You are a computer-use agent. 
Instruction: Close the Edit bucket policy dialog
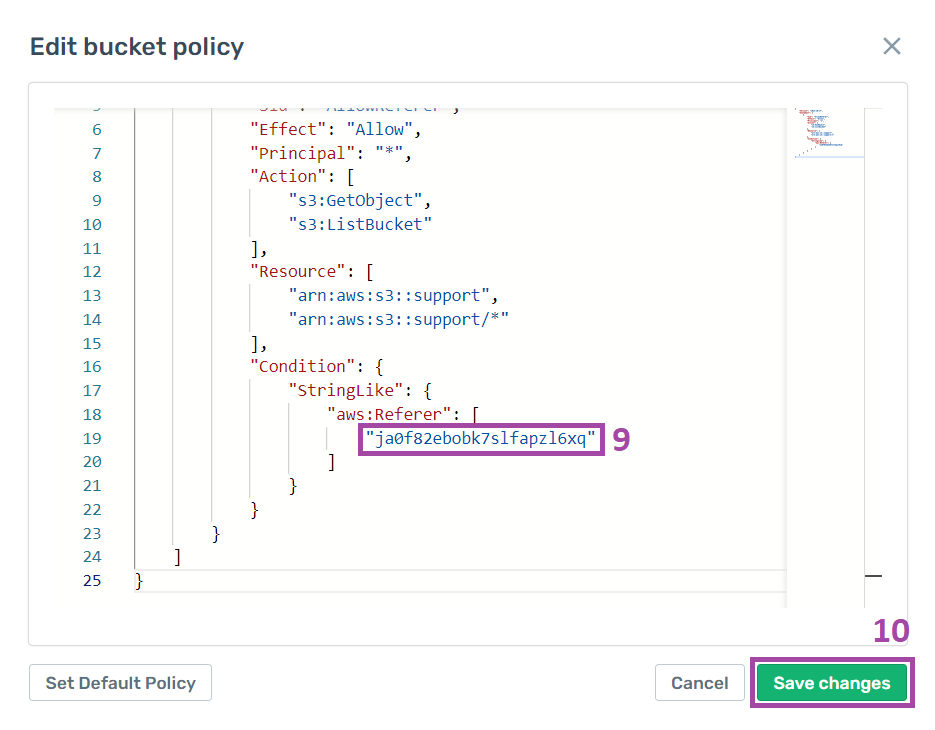pyautogui.click(x=891, y=46)
